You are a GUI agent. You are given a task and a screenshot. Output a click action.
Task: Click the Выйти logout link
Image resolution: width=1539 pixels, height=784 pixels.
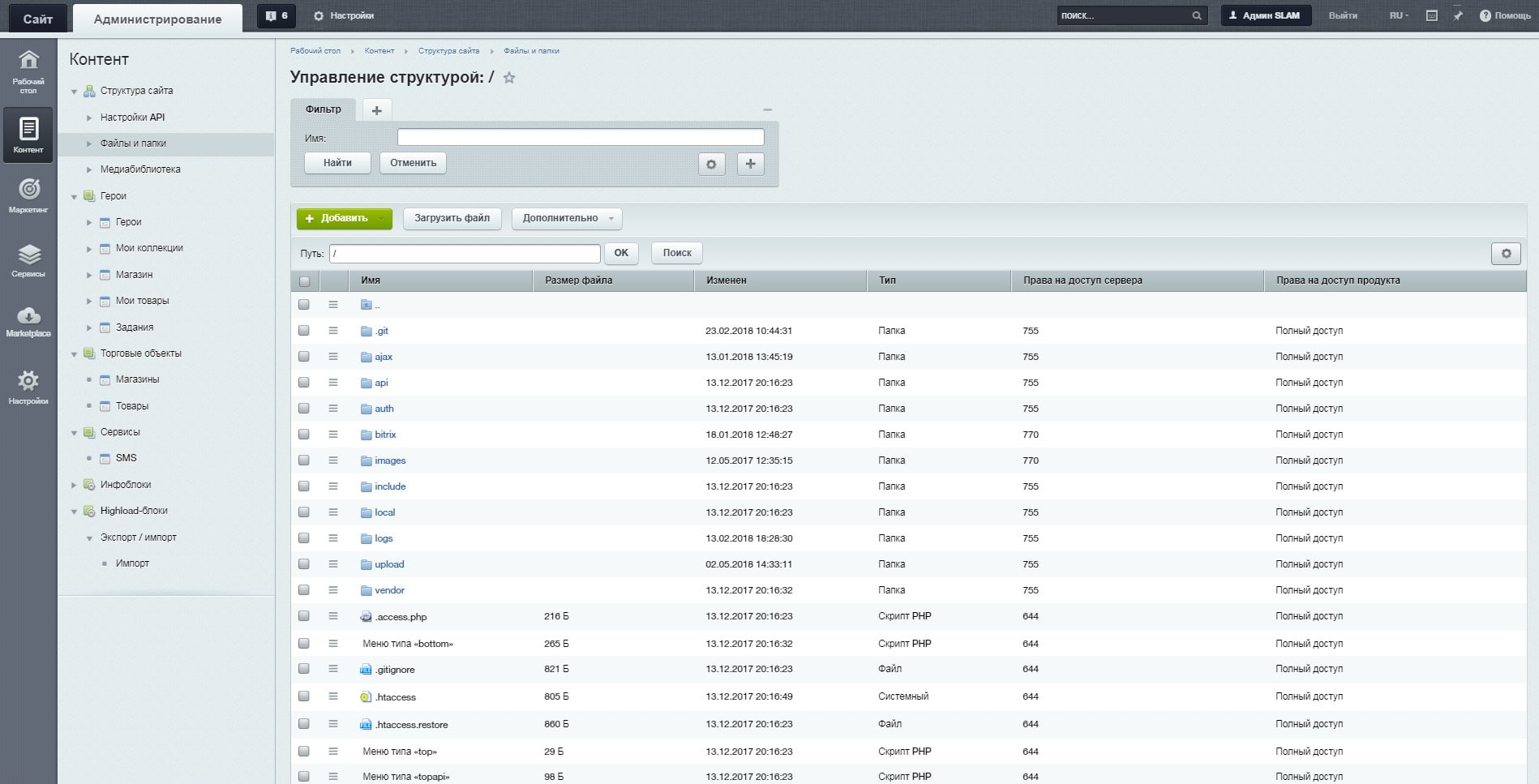1343,15
